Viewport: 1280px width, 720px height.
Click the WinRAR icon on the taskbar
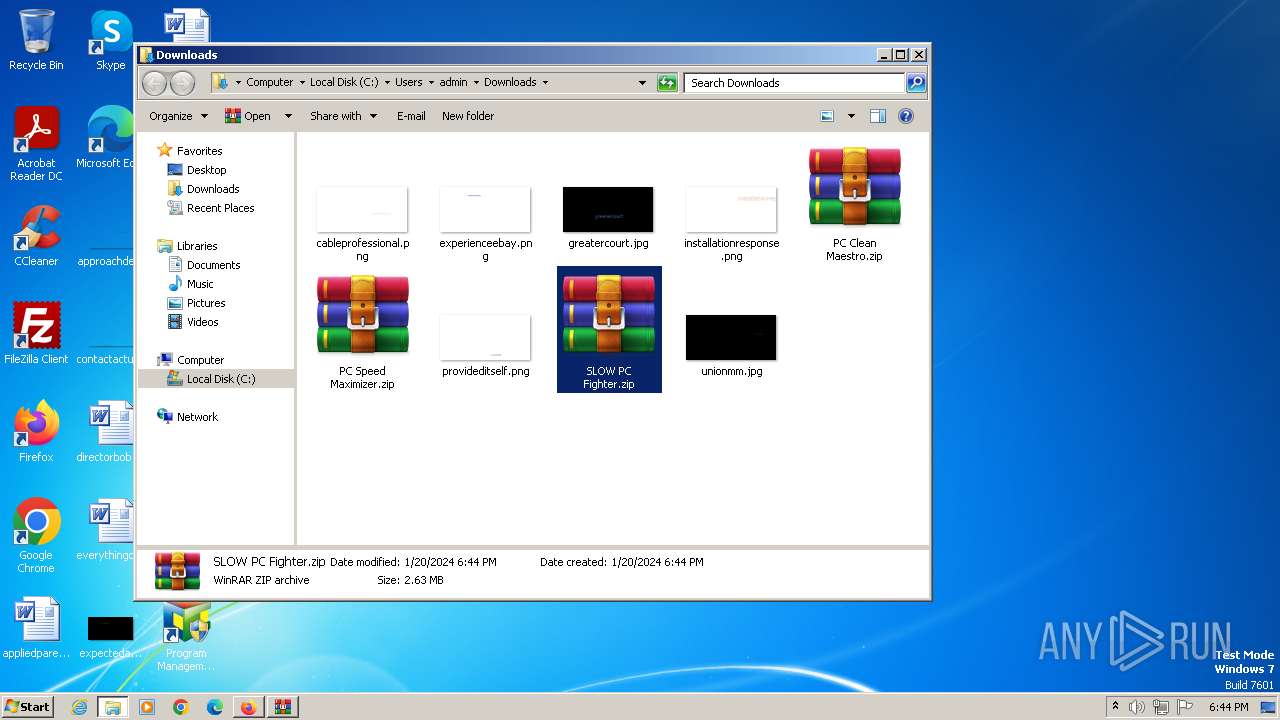coord(282,707)
